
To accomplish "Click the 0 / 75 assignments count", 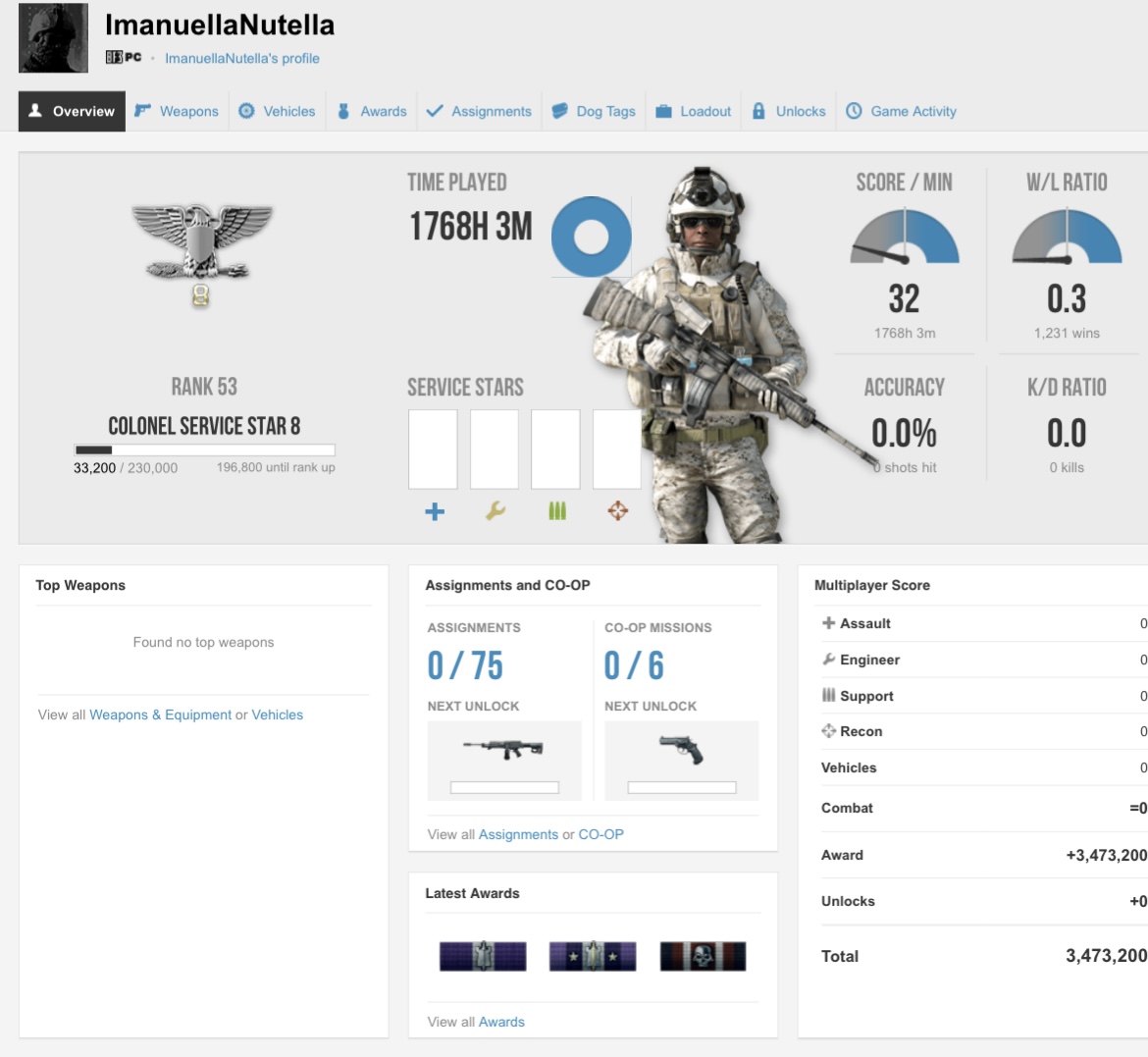I will point(466,665).
